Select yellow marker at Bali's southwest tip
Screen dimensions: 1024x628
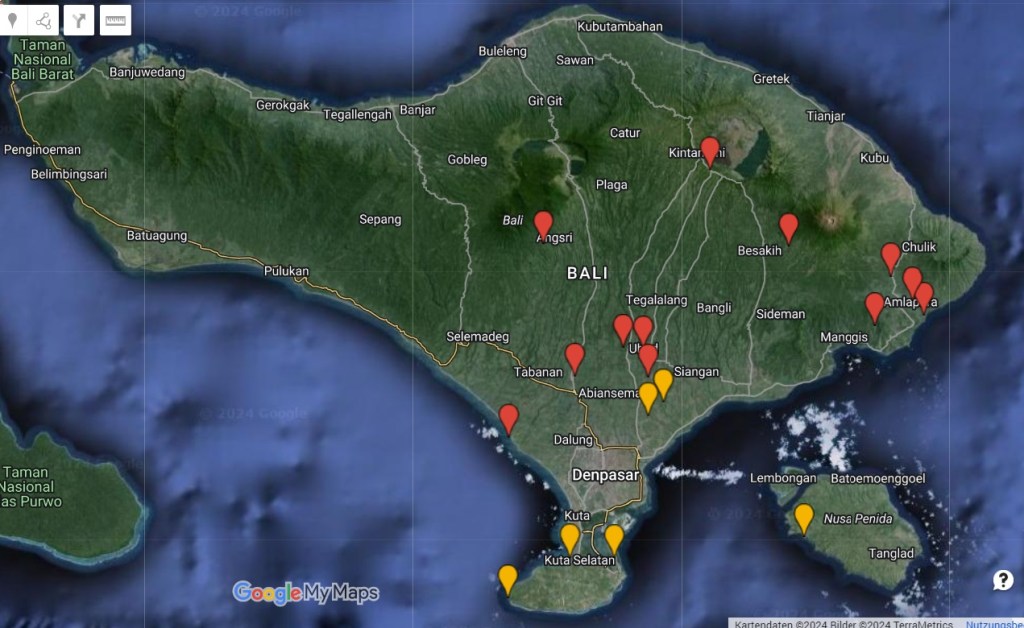(508, 578)
